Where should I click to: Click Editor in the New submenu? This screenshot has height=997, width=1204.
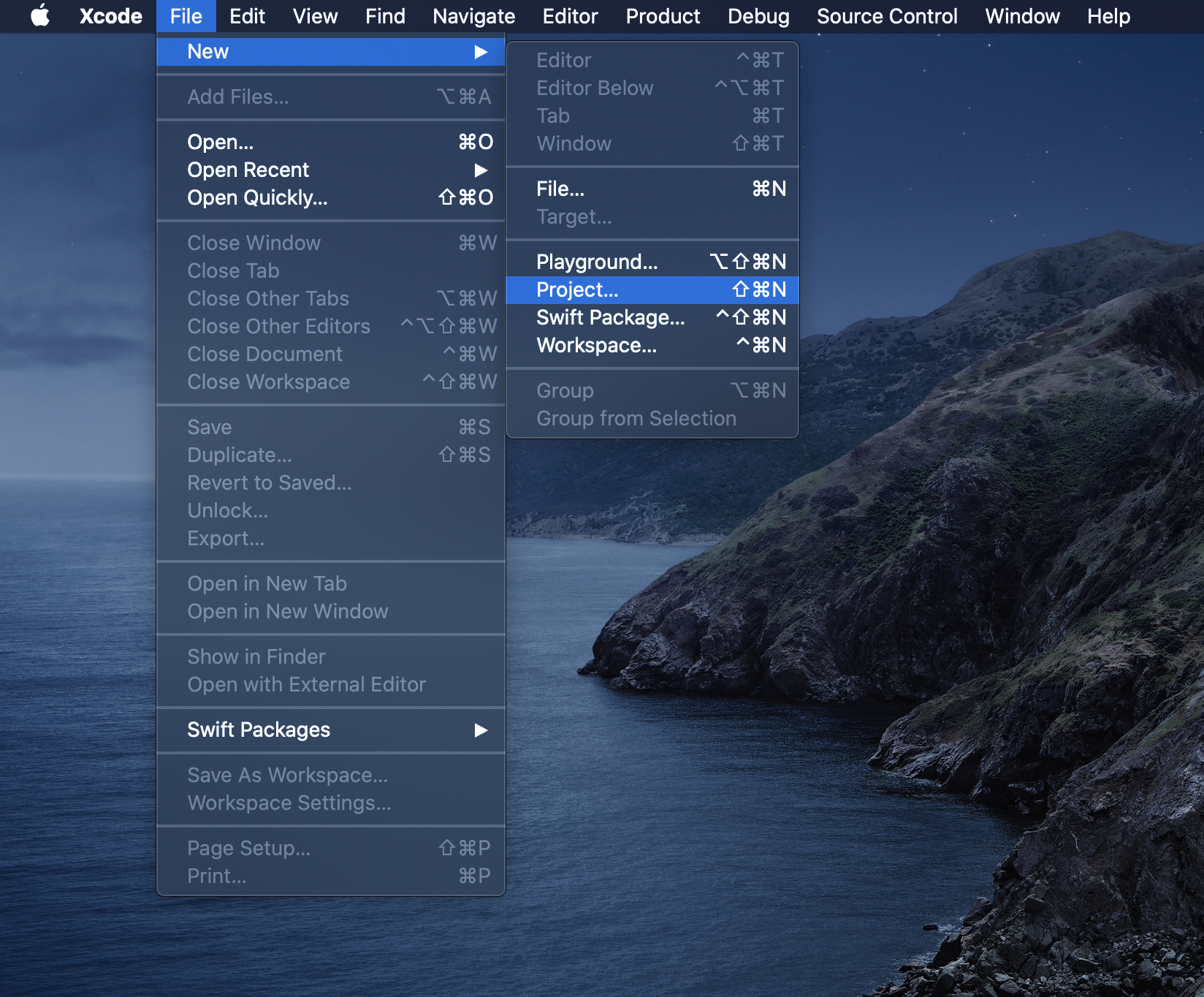[652, 61]
